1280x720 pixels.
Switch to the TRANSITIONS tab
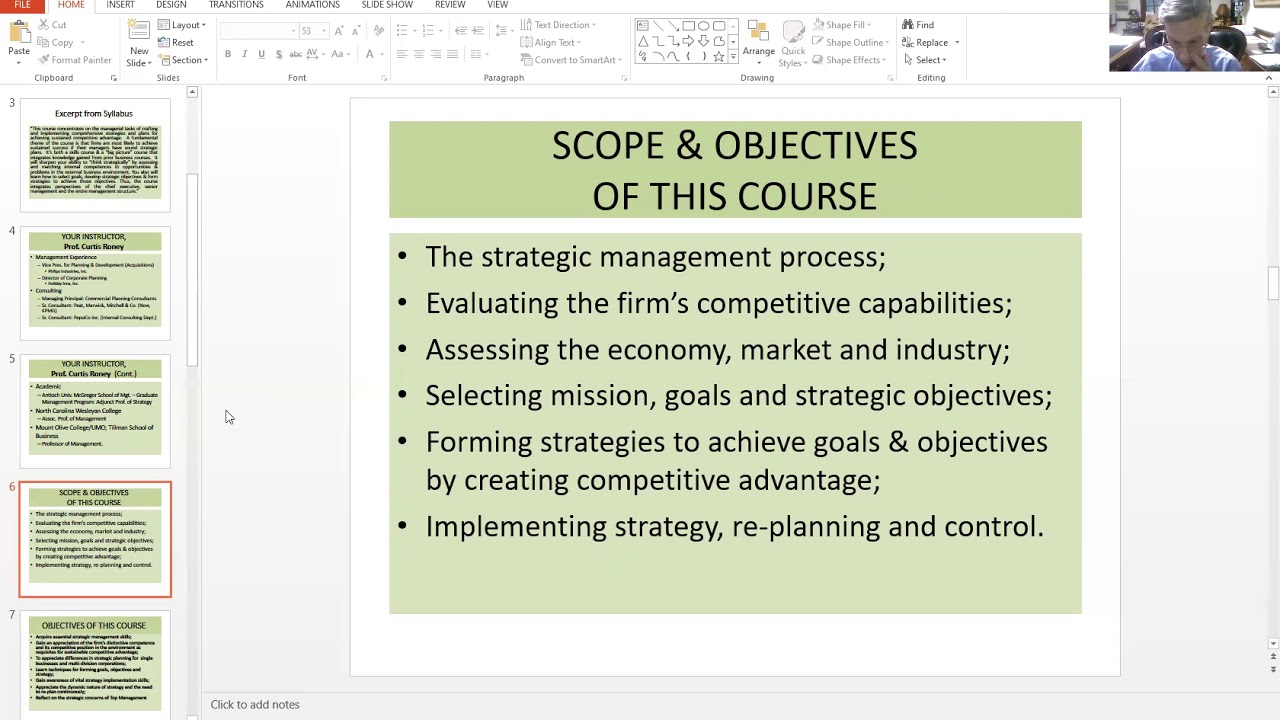[x=236, y=5]
